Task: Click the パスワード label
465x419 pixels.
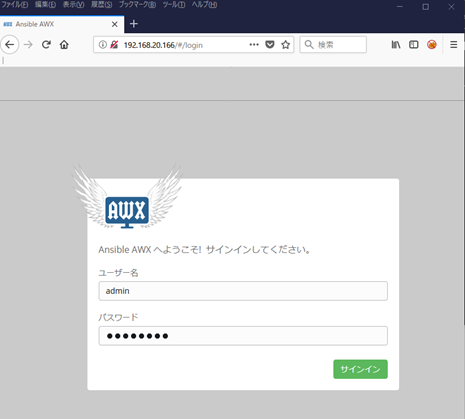Action: (118, 317)
